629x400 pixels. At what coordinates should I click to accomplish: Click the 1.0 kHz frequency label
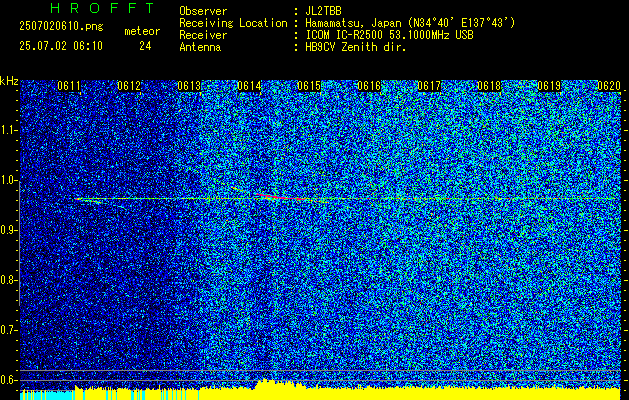[8, 180]
